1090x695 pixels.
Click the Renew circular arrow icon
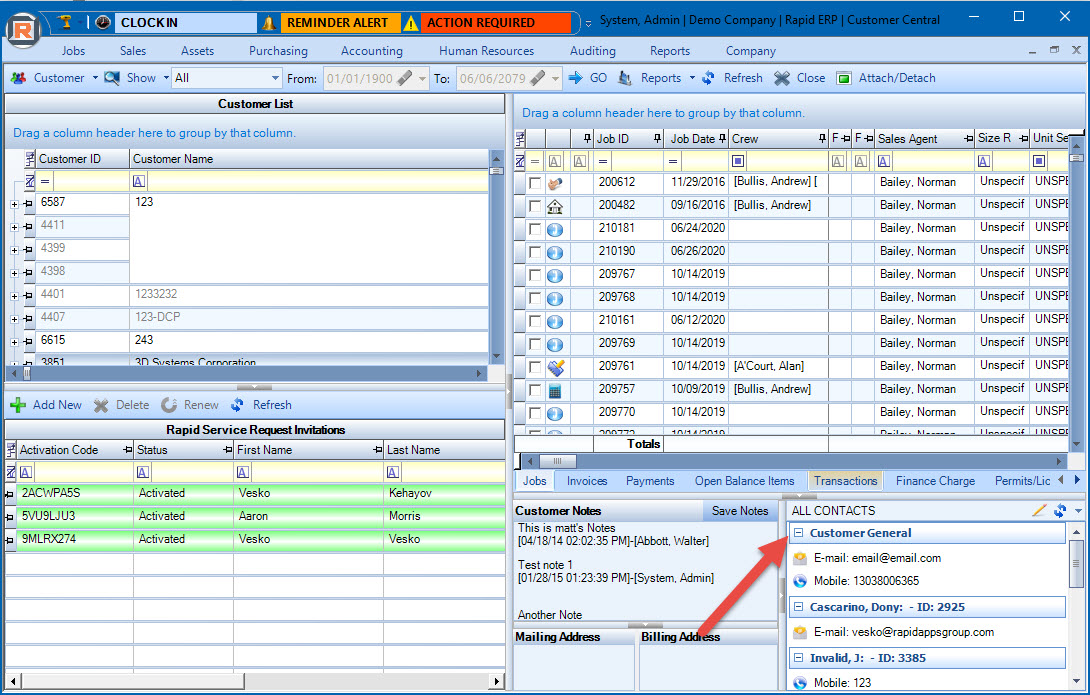(169, 404)
